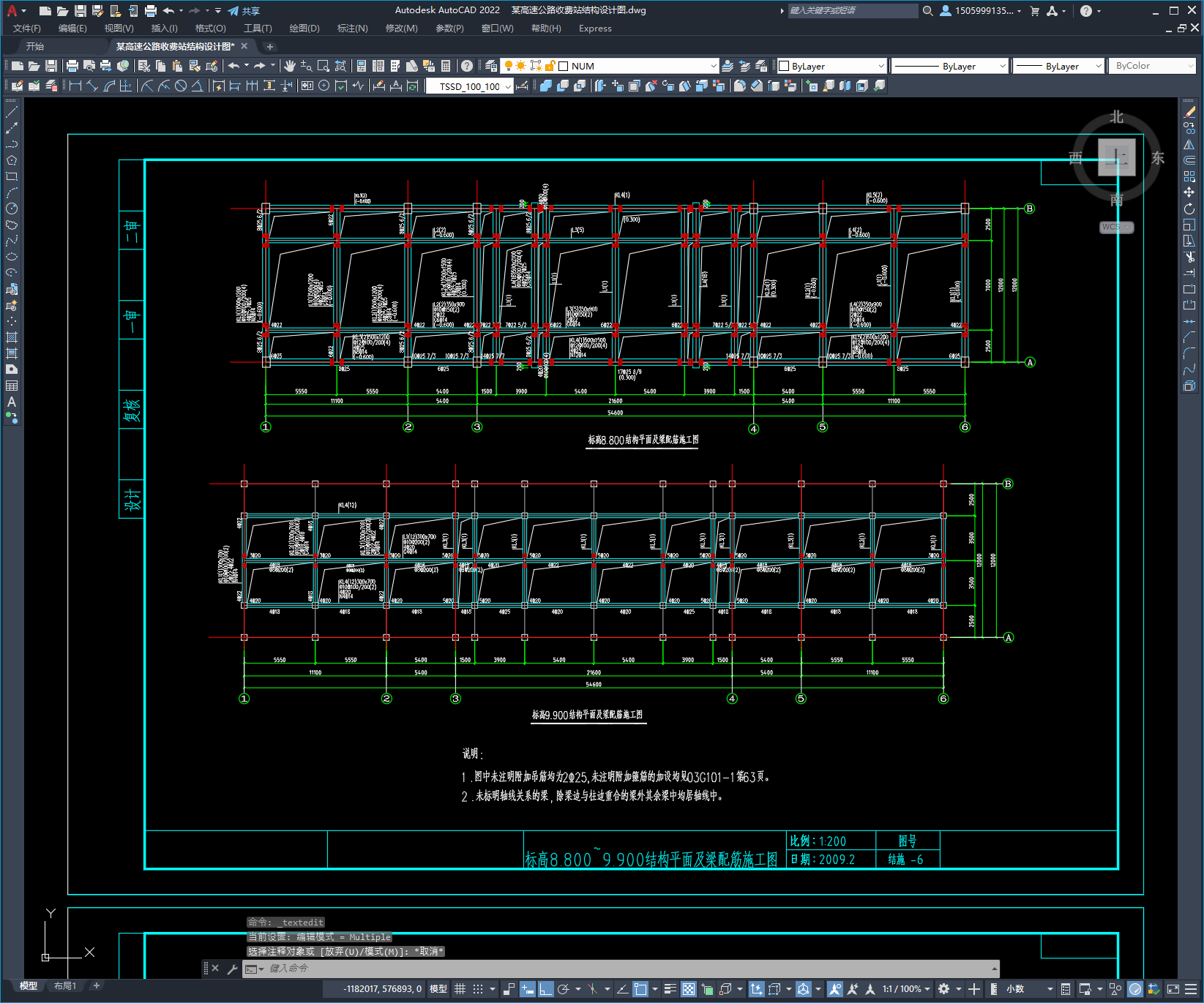This screenshot has height=1003, width=1204.
Task: Close the 某高速公路收费站结构设计图 drawing tab
Action: 244,47
